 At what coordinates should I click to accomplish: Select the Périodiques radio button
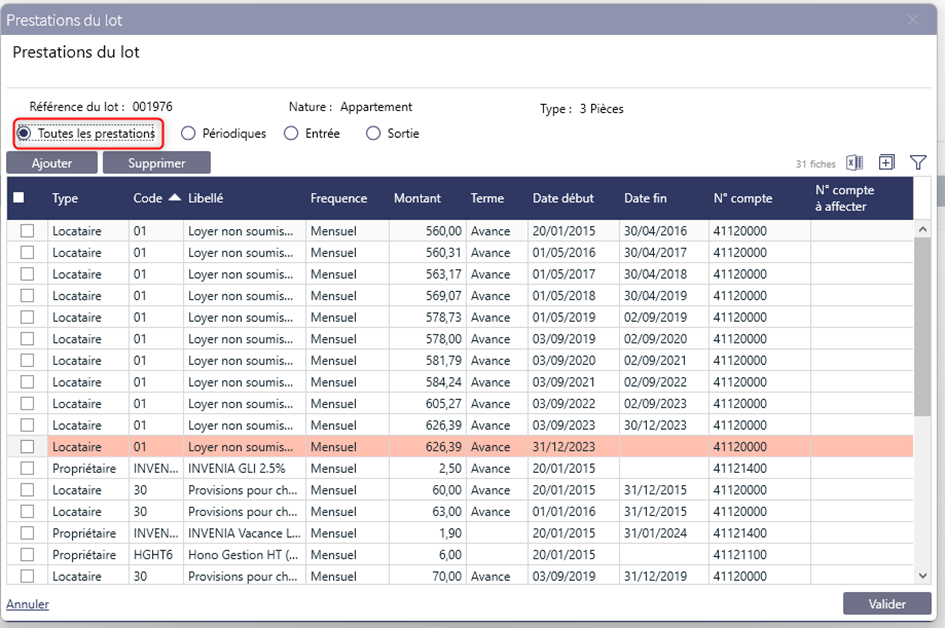188,133
